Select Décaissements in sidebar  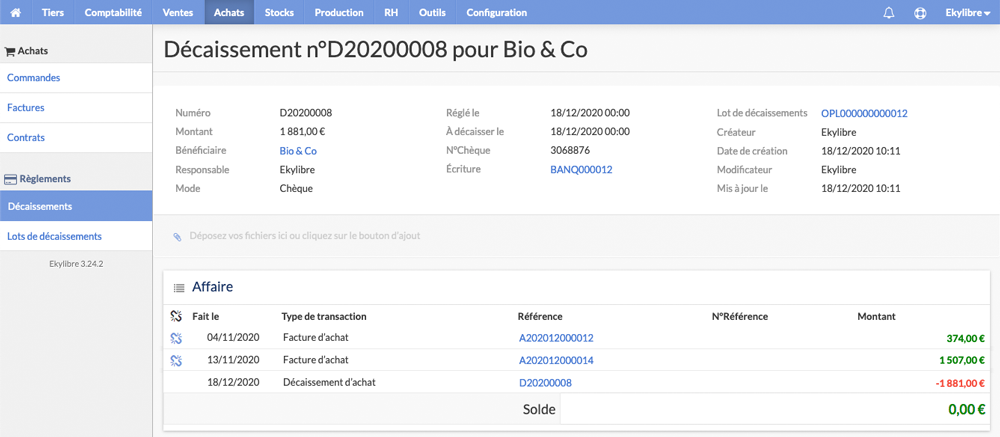click(76, 206)
